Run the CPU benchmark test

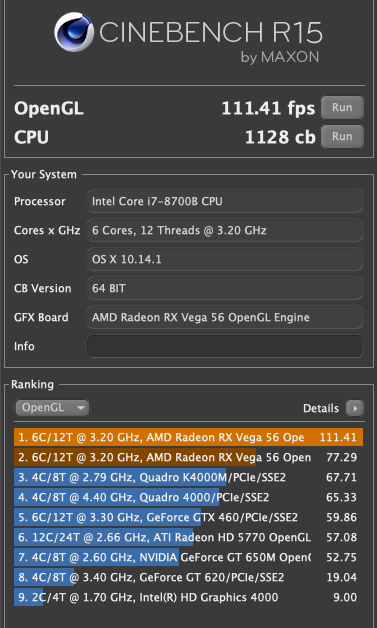[x=342, y=137]
